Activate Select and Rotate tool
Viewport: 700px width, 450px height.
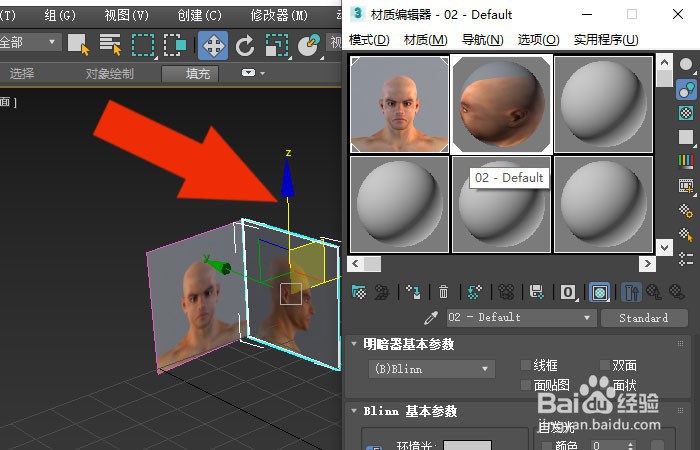pyautogui.click(x=245, y=46)
